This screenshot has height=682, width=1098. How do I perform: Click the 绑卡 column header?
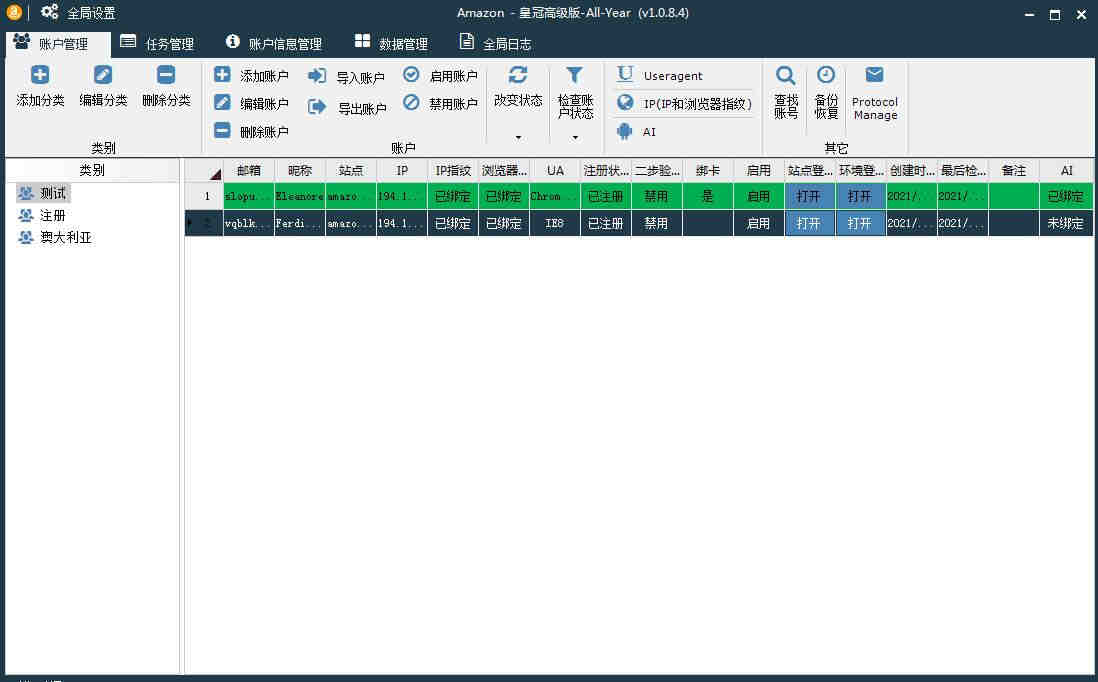tap(708, 170)
